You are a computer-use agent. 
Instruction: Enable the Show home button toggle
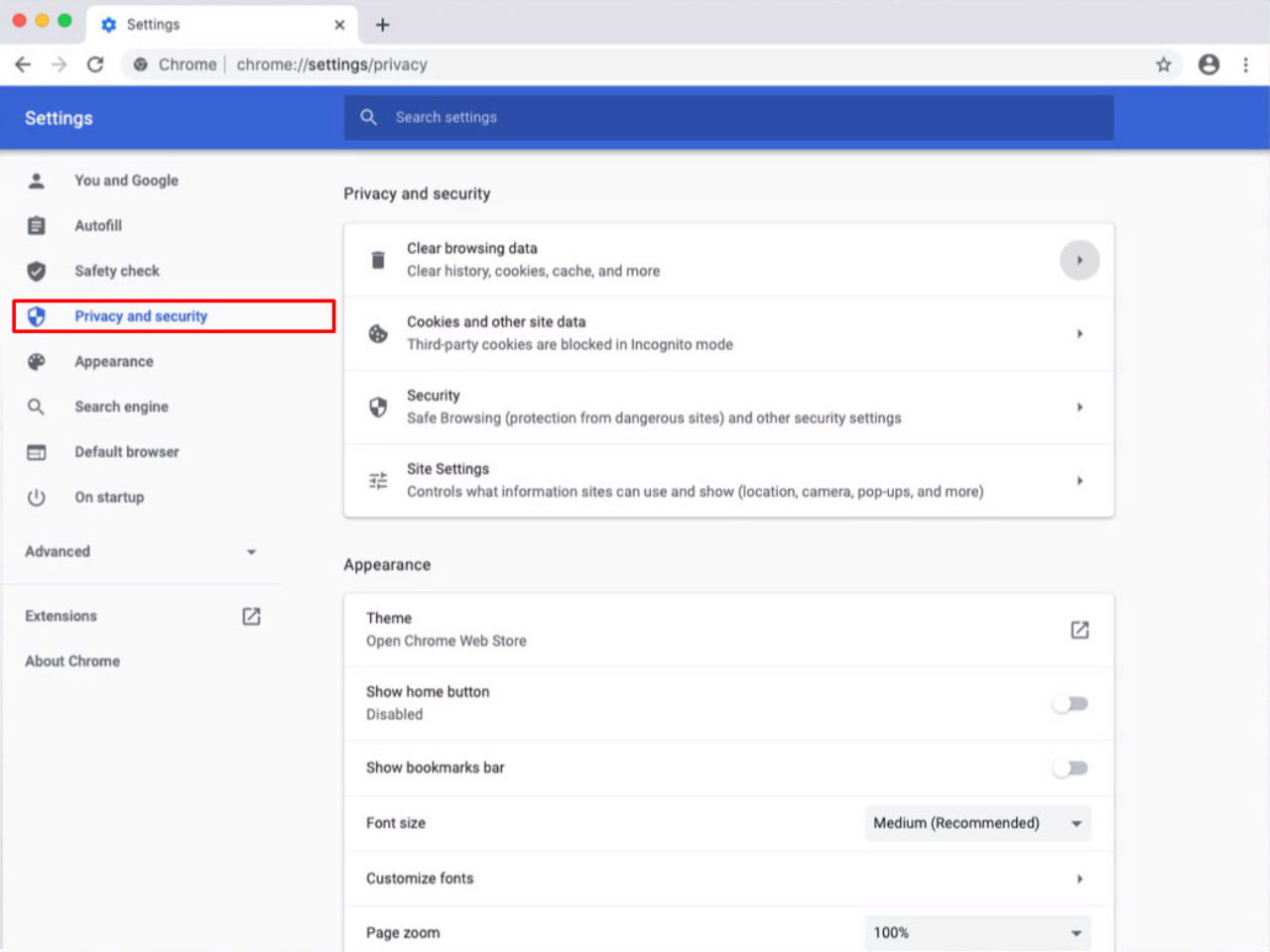1071,702
